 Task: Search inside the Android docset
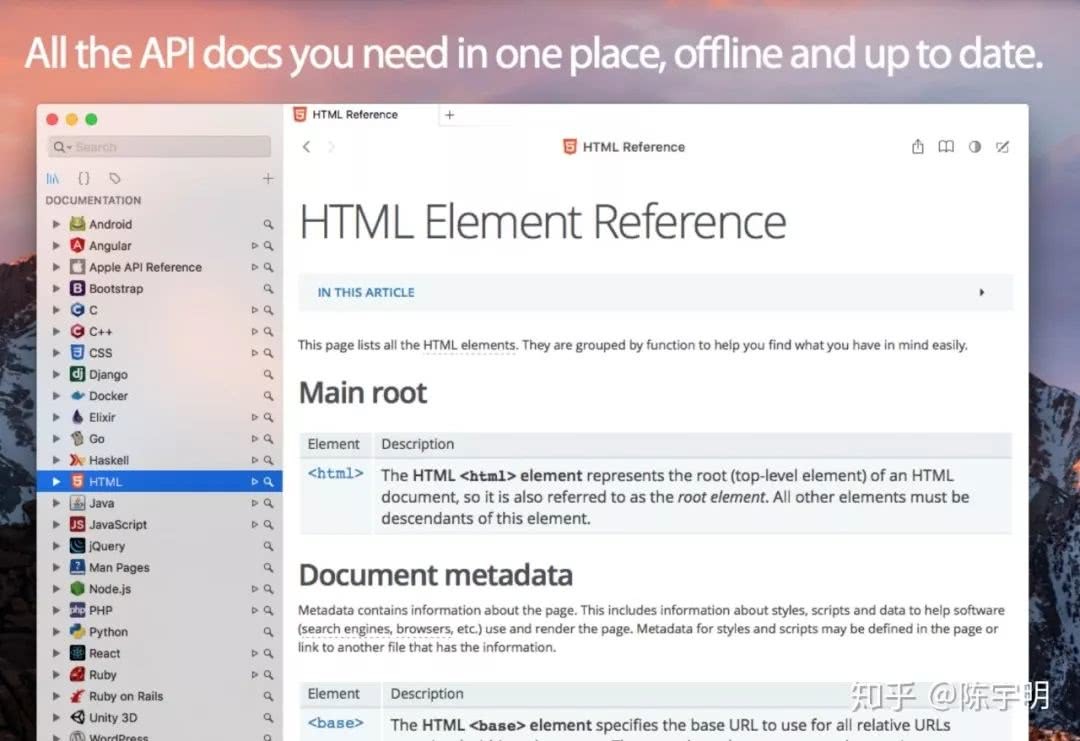tap(268, 225)
